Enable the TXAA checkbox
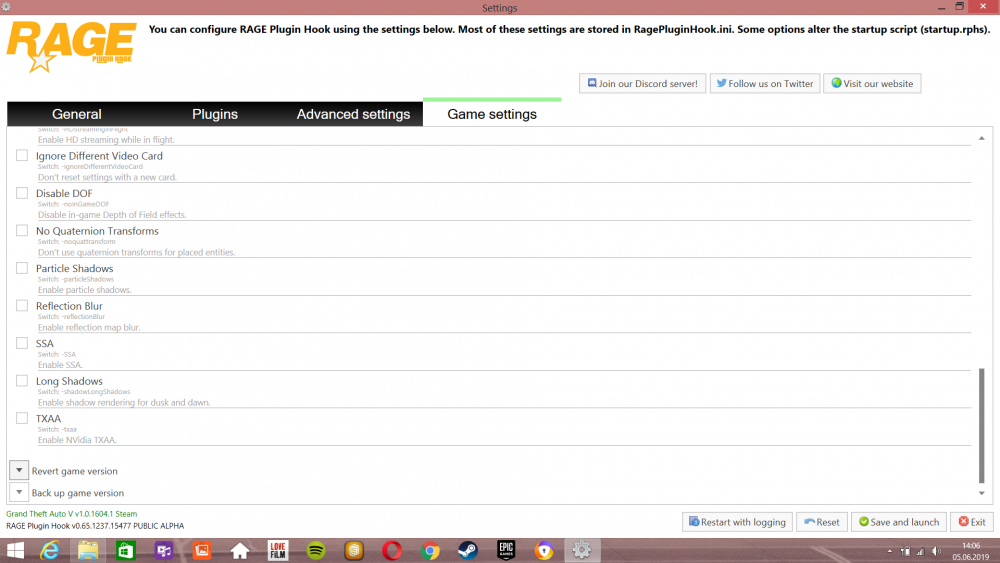The height and width of the screenshot is (563, 1000). (22, 418)
